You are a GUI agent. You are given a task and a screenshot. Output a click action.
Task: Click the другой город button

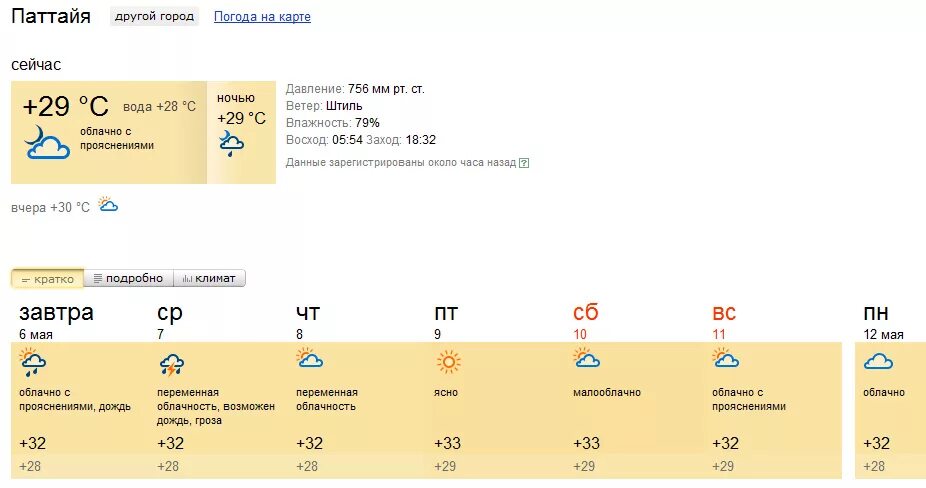154,17
